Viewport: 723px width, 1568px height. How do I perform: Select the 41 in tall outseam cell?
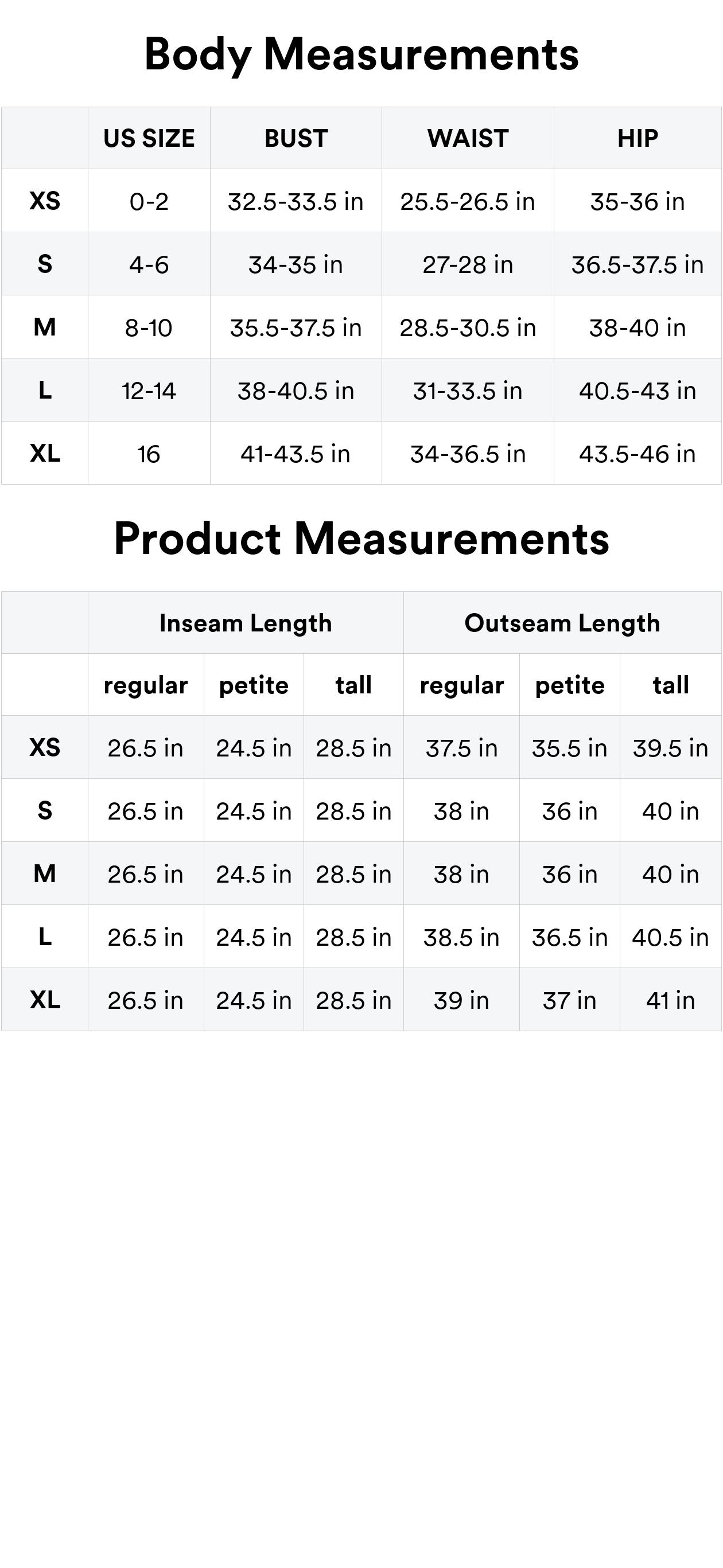pyautogui.click(x=670, y=1001)
